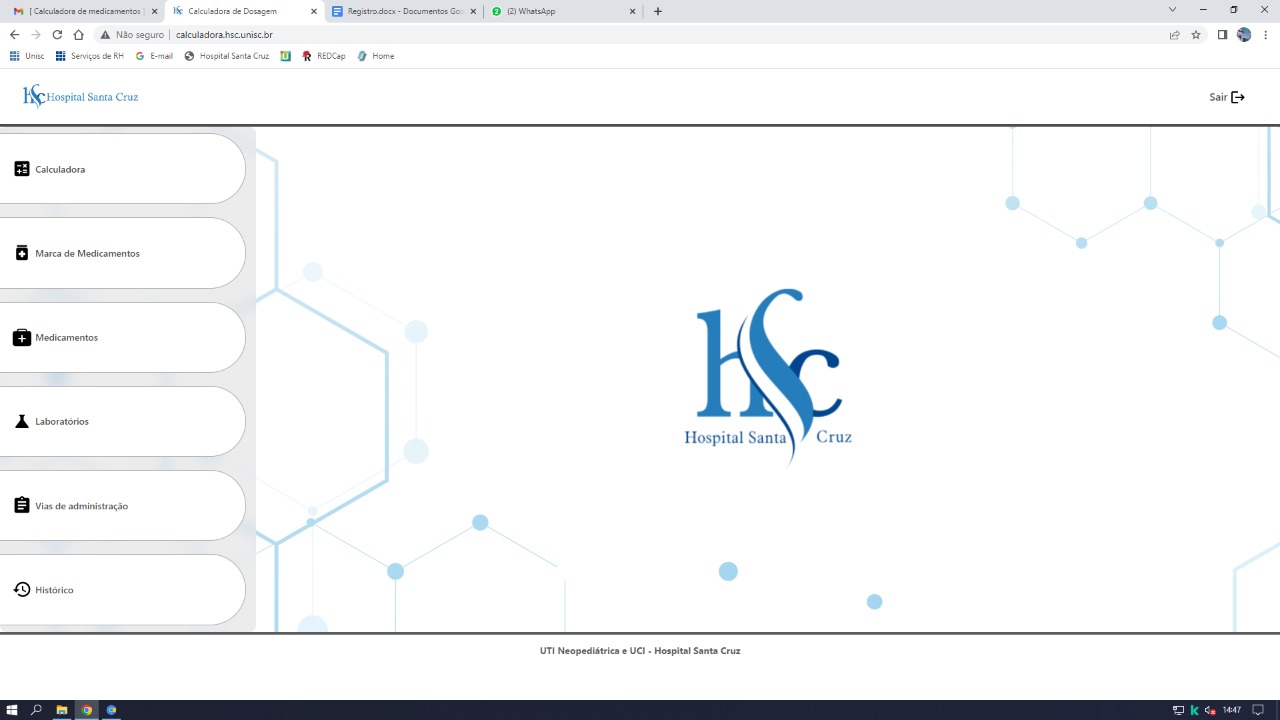Close the Calculadora de Dosagem tab
The image size is (1280, 720).
point(314,11)
